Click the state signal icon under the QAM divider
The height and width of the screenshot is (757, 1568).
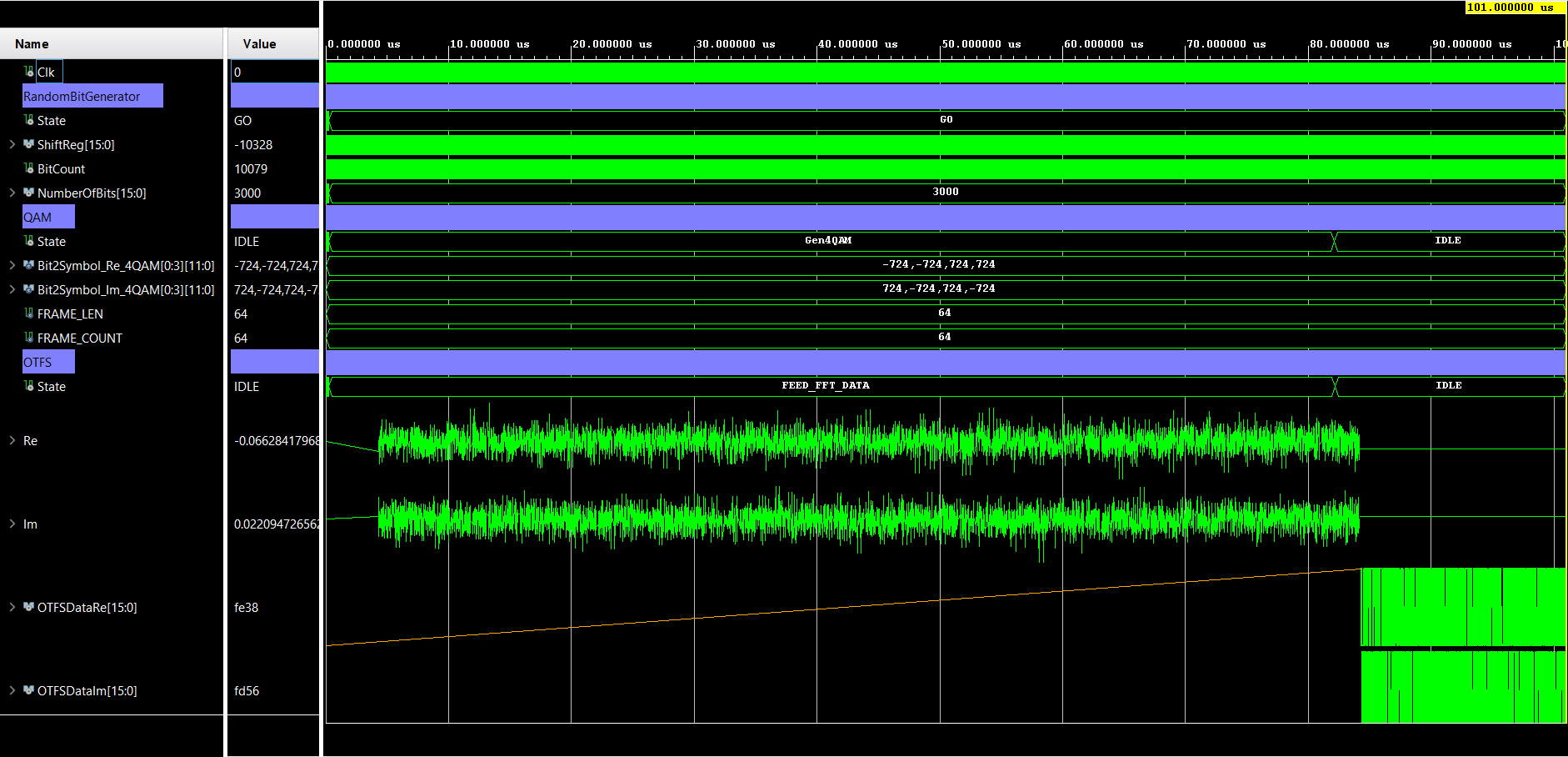[27, 241]
